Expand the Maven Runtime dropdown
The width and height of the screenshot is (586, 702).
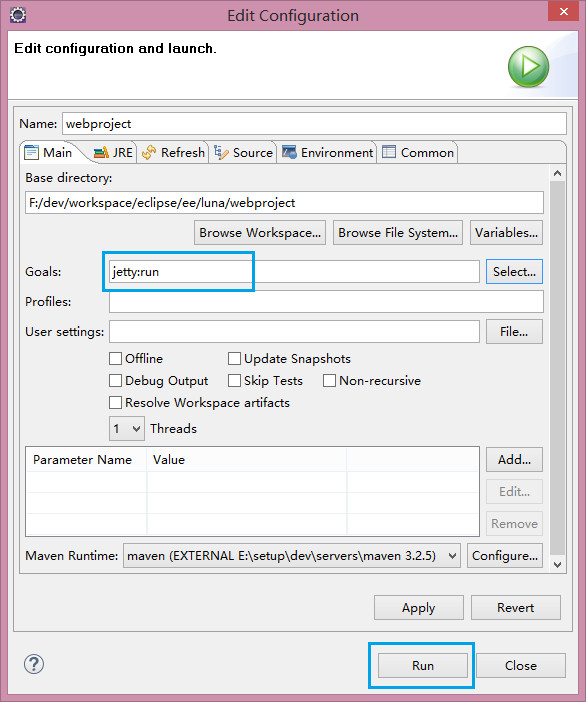pyautogui.click(x=291, y=556)
